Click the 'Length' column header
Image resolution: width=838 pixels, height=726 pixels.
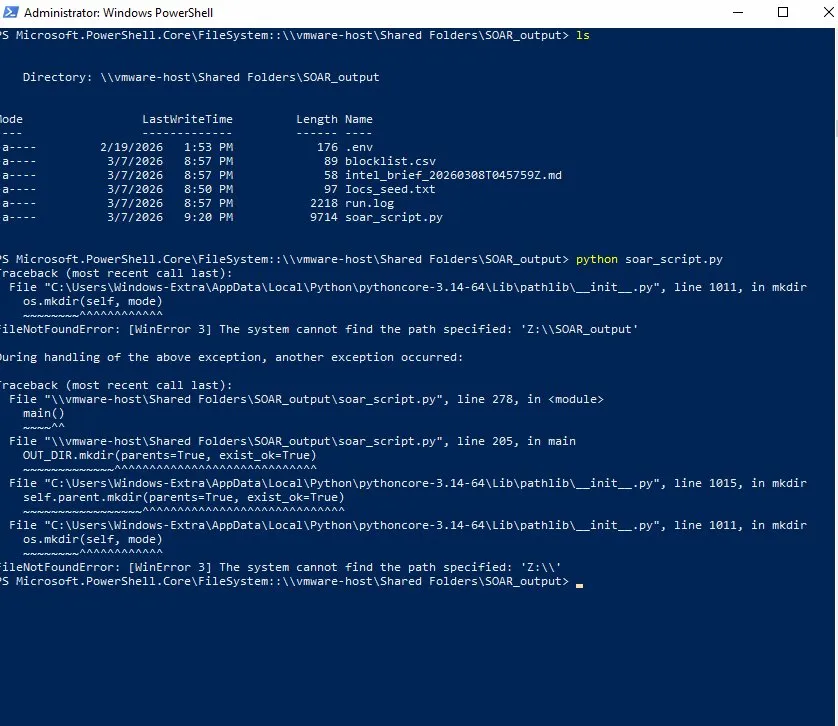(x=317, y=119)
